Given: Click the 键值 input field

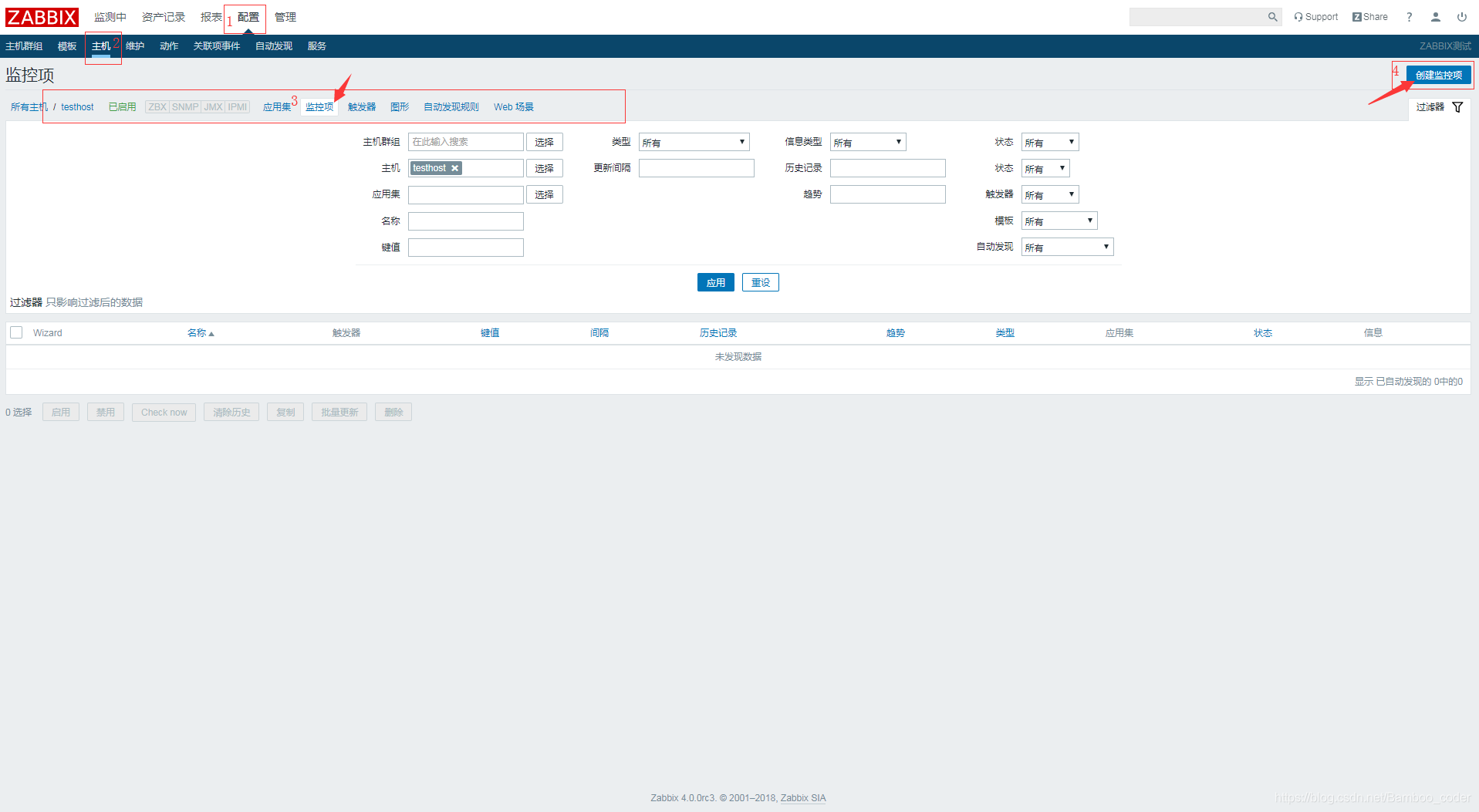Looking at the screenshot, I should coord(466,248).
